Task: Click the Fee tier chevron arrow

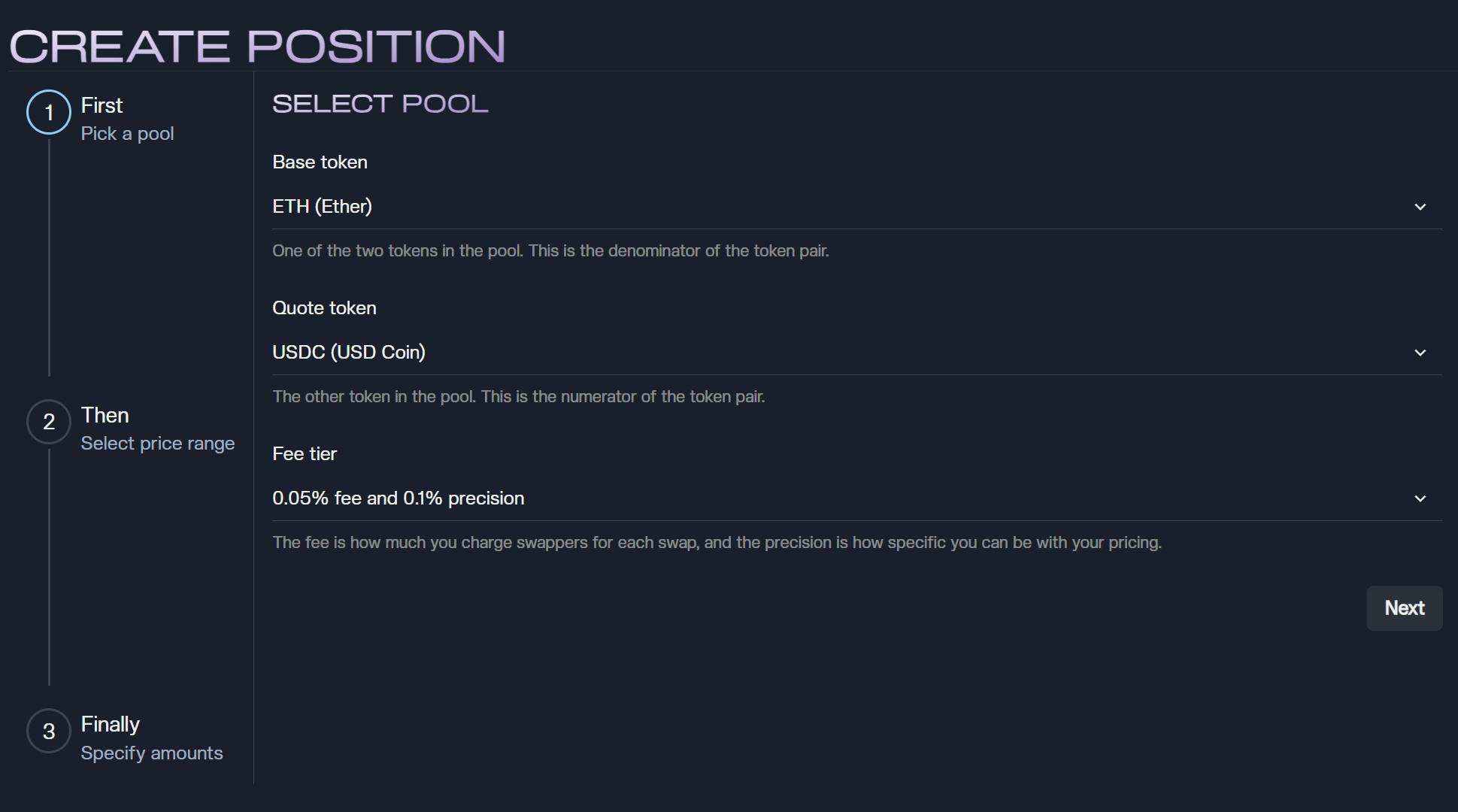Action: click(1420, 498)
